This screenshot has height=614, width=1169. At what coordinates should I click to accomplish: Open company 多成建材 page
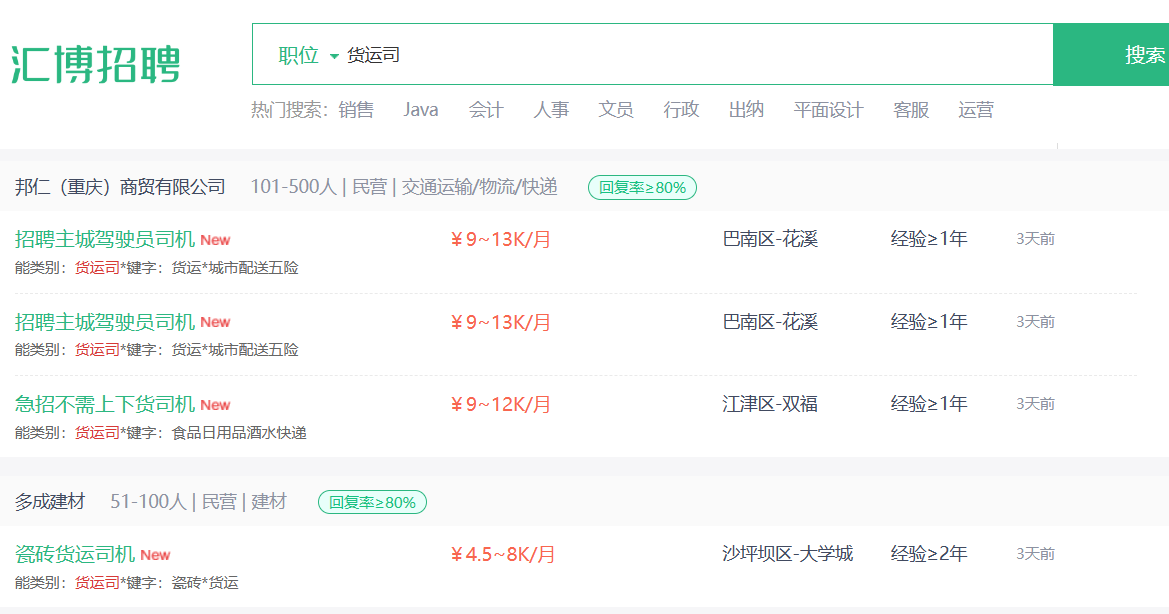[50, 501]
